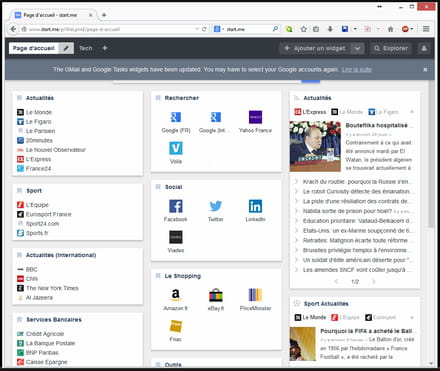This screenshot has width=440, height=371.
Task: Open the Facebook icon
Action: tap(176, 206)
